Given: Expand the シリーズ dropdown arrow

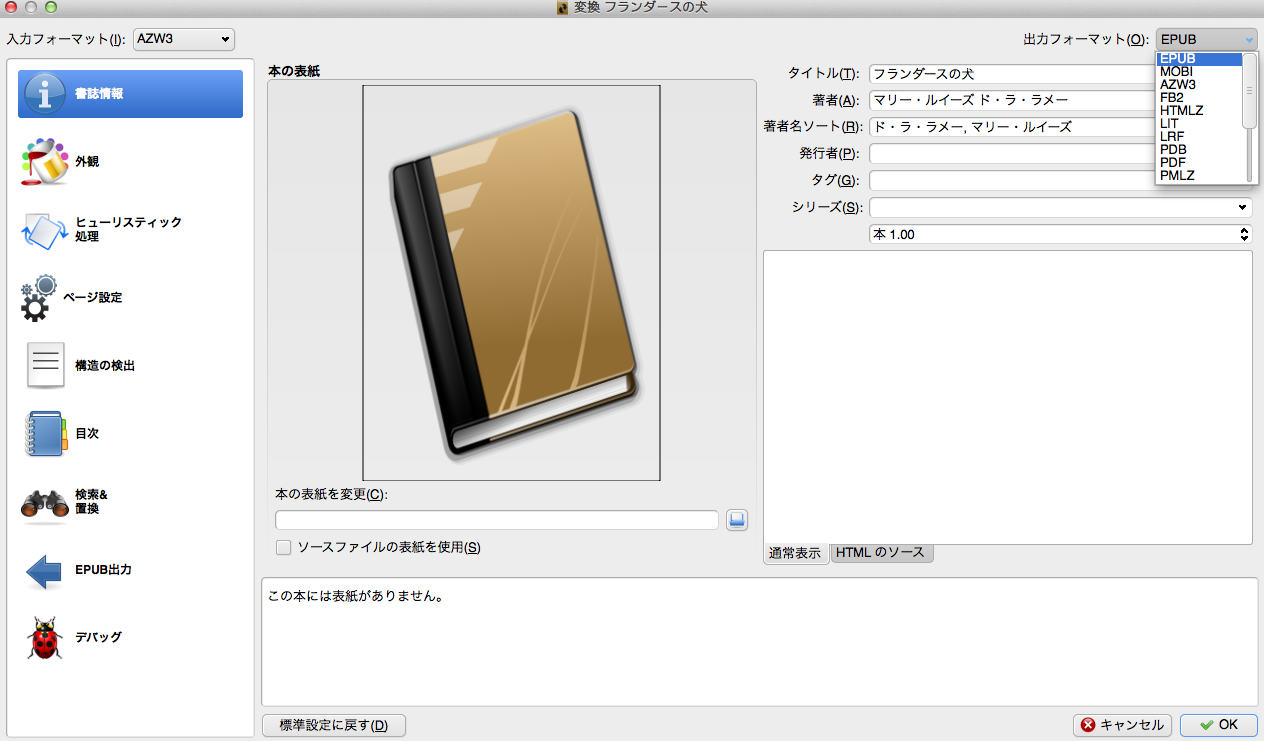Looking at the screenshot, I should [x=1243, y=207].
